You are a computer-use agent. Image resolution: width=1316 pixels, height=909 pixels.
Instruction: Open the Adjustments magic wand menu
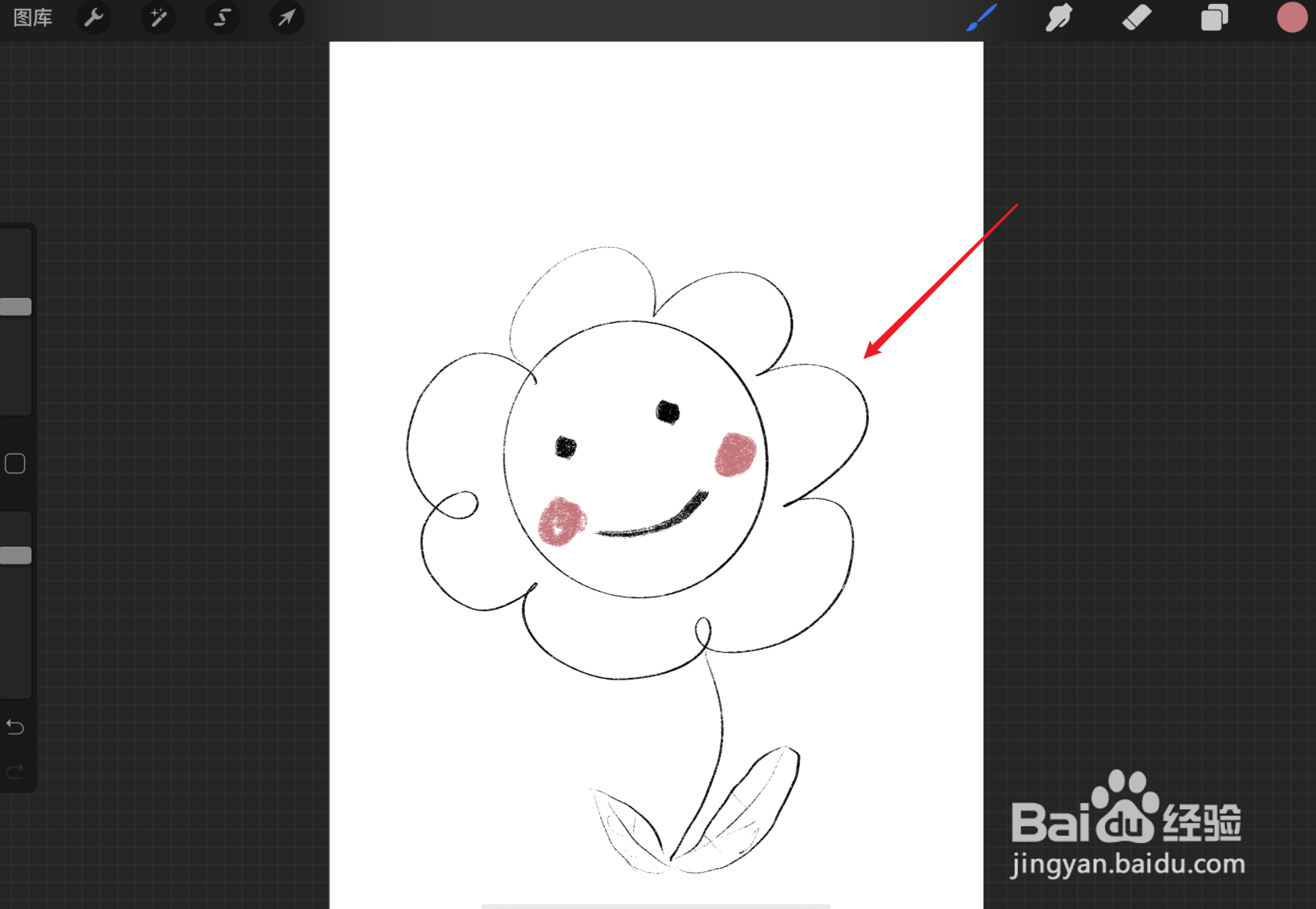[x=158, y=18]
